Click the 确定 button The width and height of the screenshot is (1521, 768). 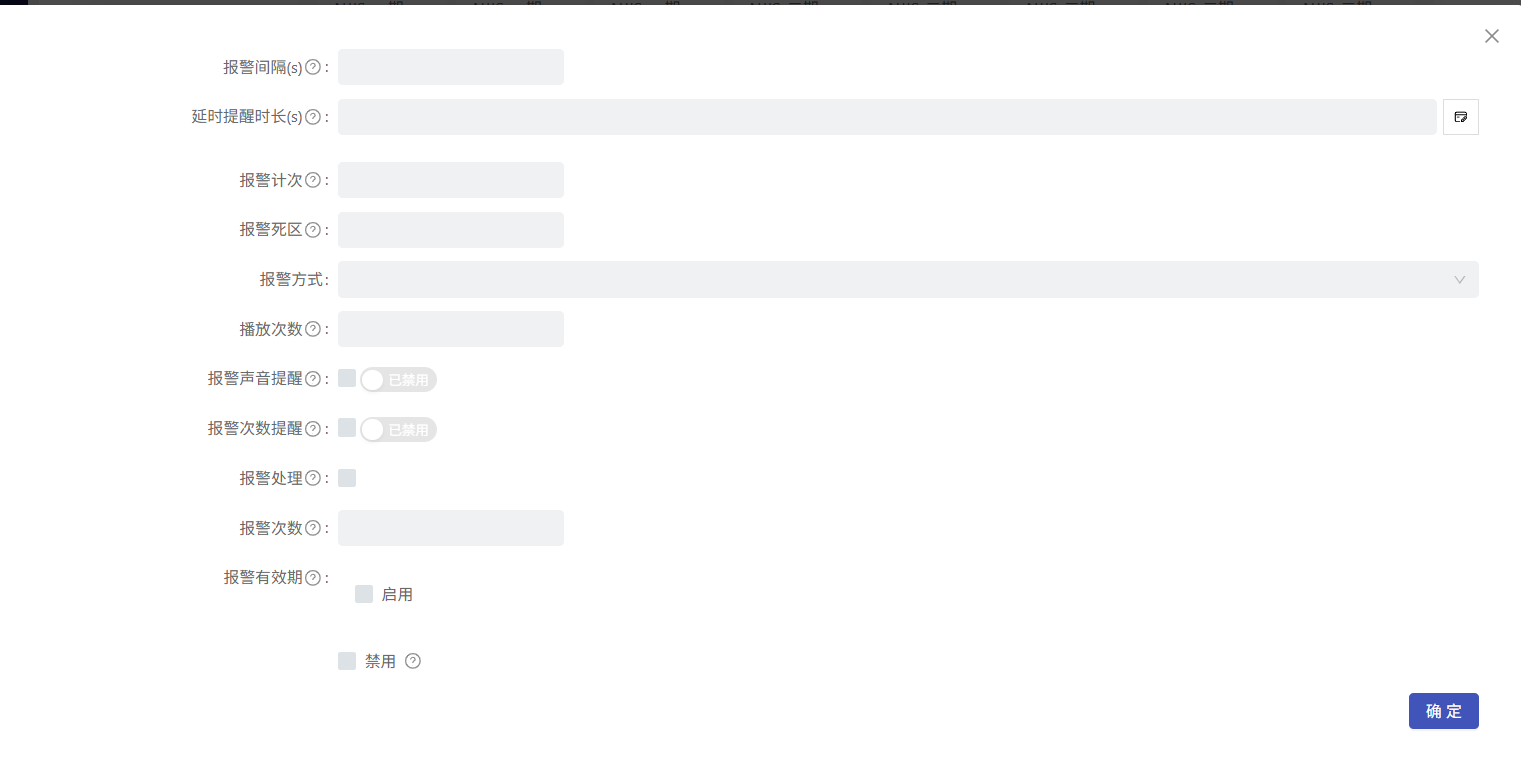1443,711
